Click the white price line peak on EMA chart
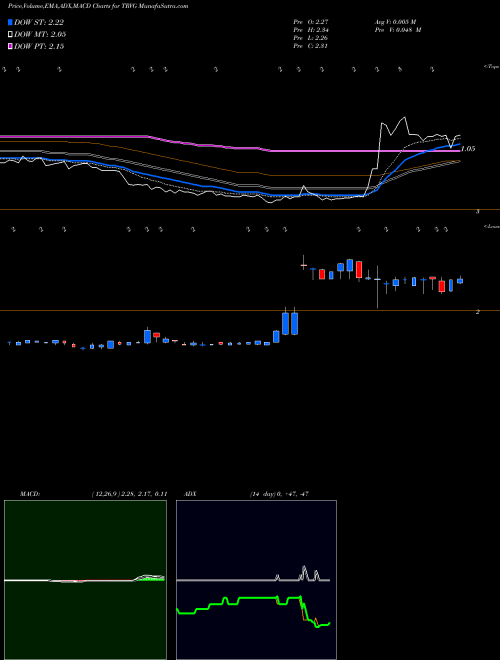500x660 pixels. pos(405,118)
